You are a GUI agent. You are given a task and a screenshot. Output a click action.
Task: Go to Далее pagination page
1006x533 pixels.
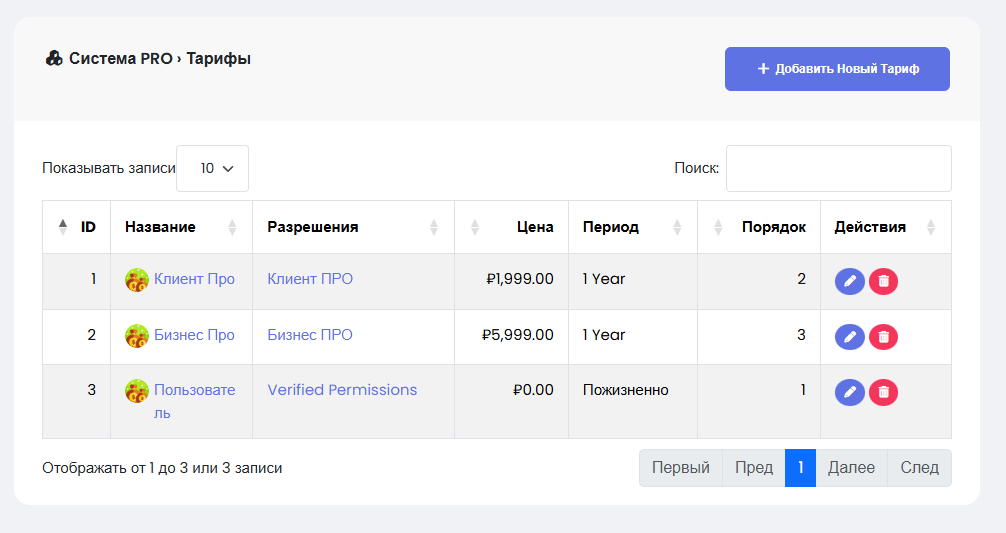click(851, 468)
